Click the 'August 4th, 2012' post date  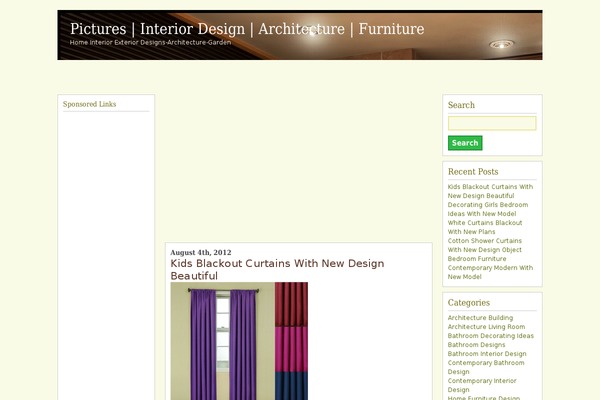click(201, 252)
